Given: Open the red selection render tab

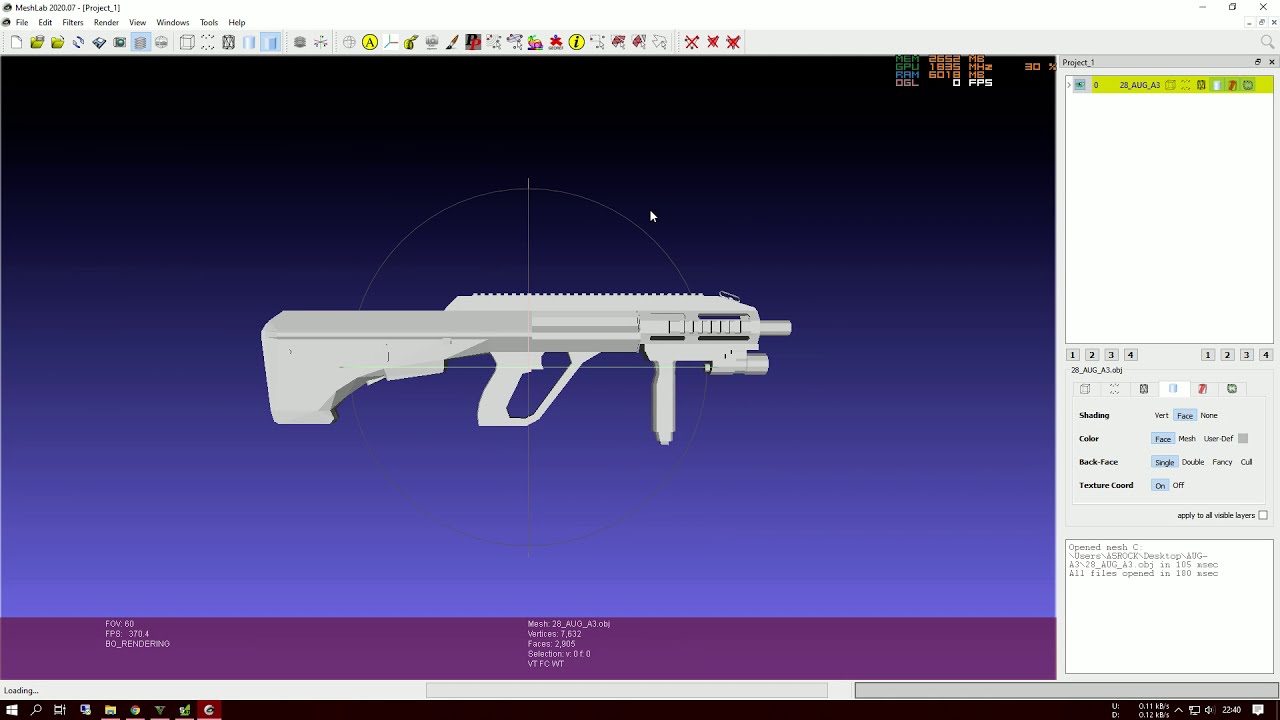Looking at the screenshot, I should 1203,389.
